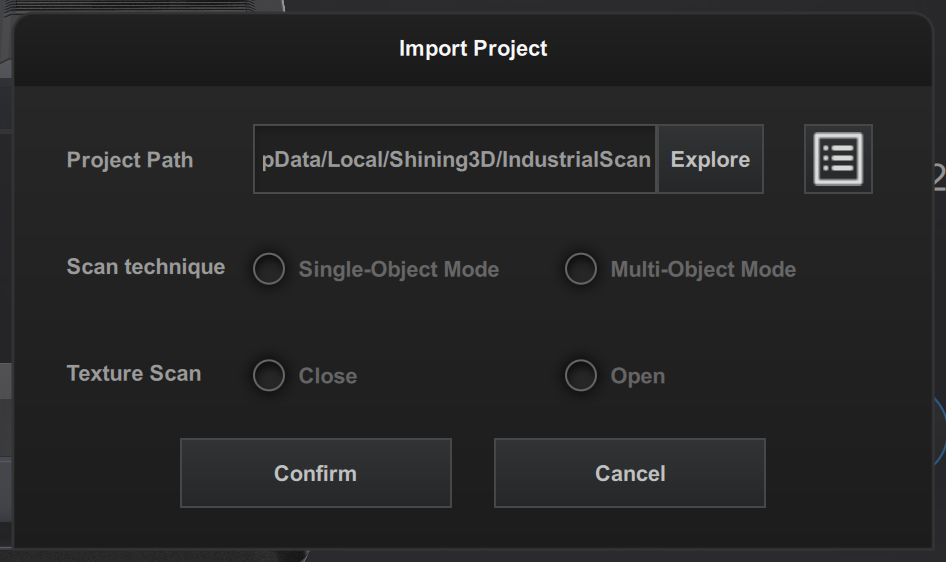The width and height of the screenshot is (946, 562).
Task: Click the Single-Object Mode label text
Action: tap(398, 270)
